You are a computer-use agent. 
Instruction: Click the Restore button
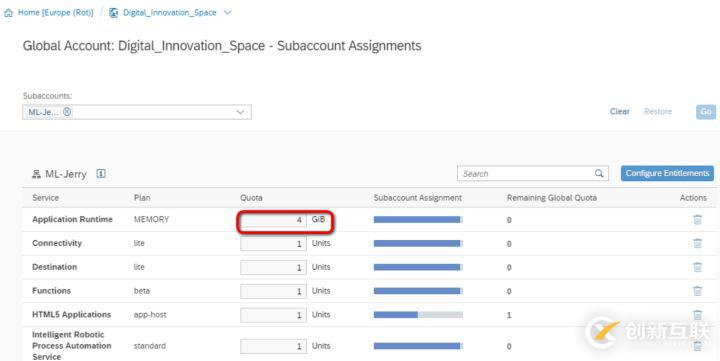[658, 112]
